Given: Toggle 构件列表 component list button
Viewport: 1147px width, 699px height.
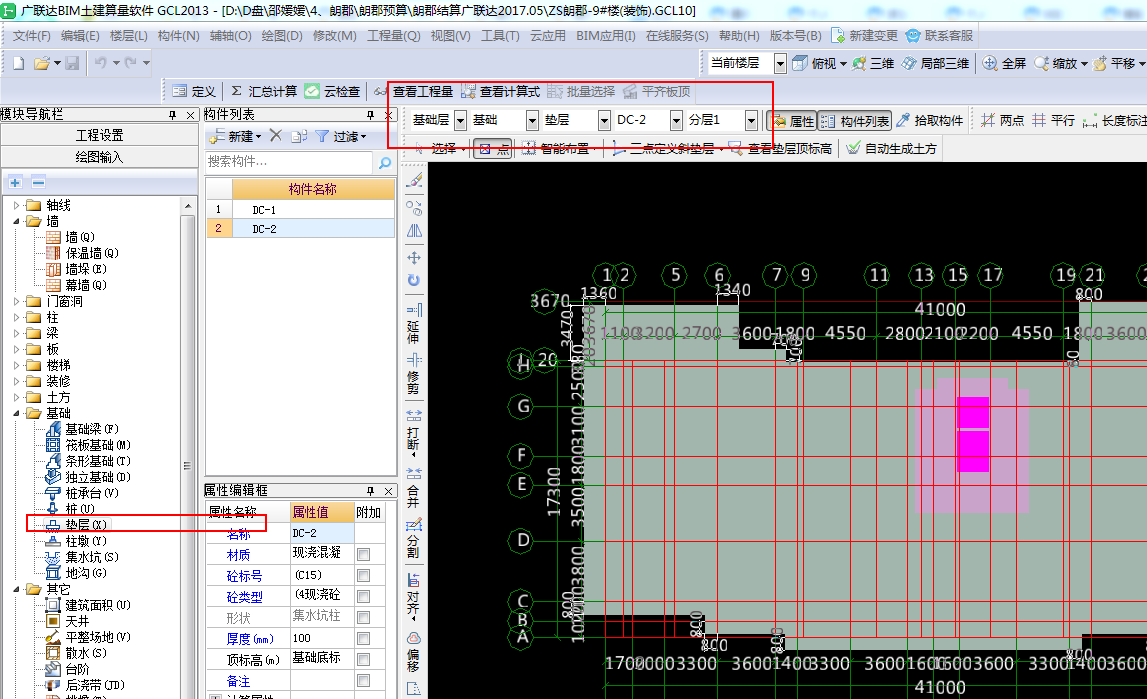Looking at the screenshot, I should coord(854,121).
